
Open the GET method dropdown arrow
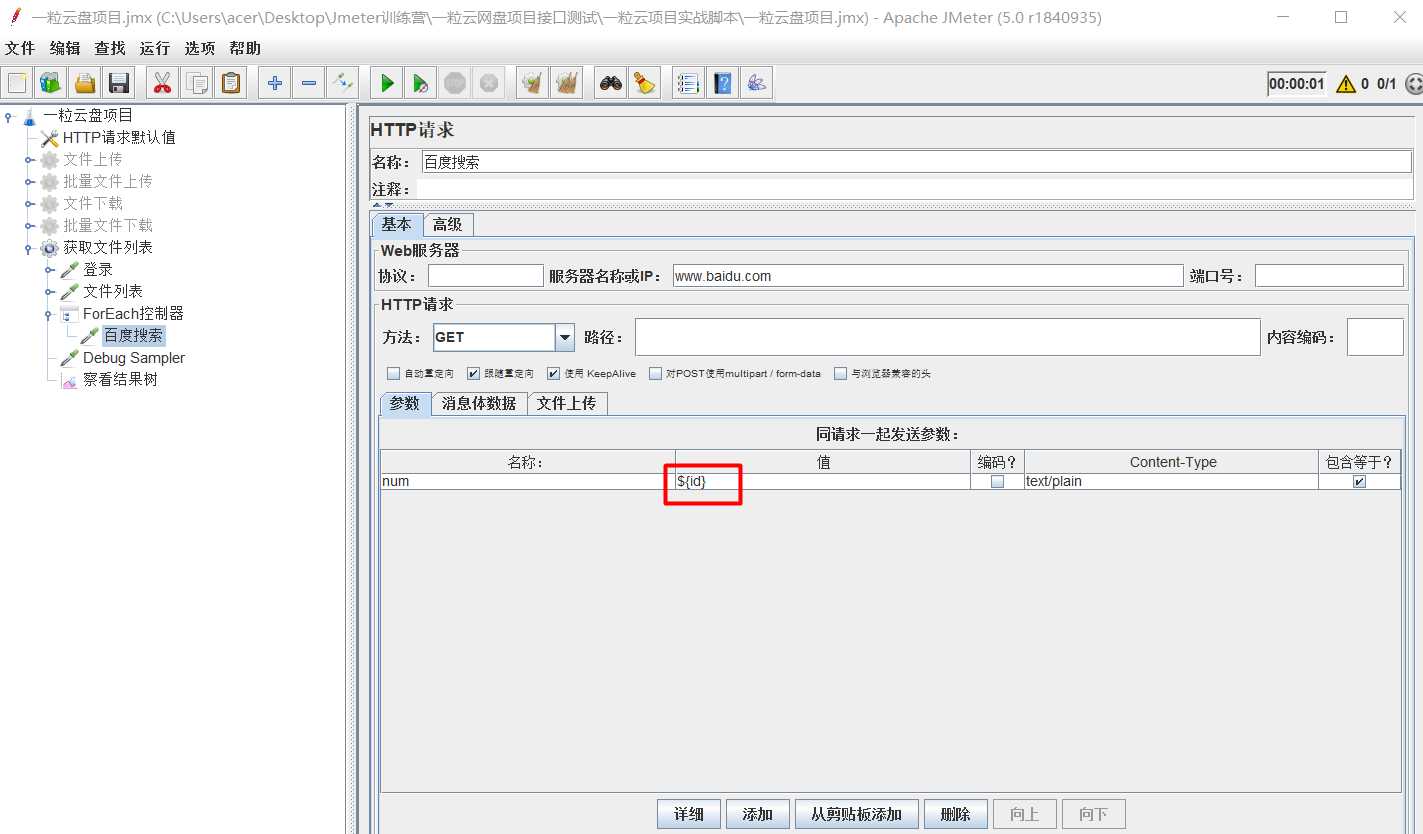[565, 338]
